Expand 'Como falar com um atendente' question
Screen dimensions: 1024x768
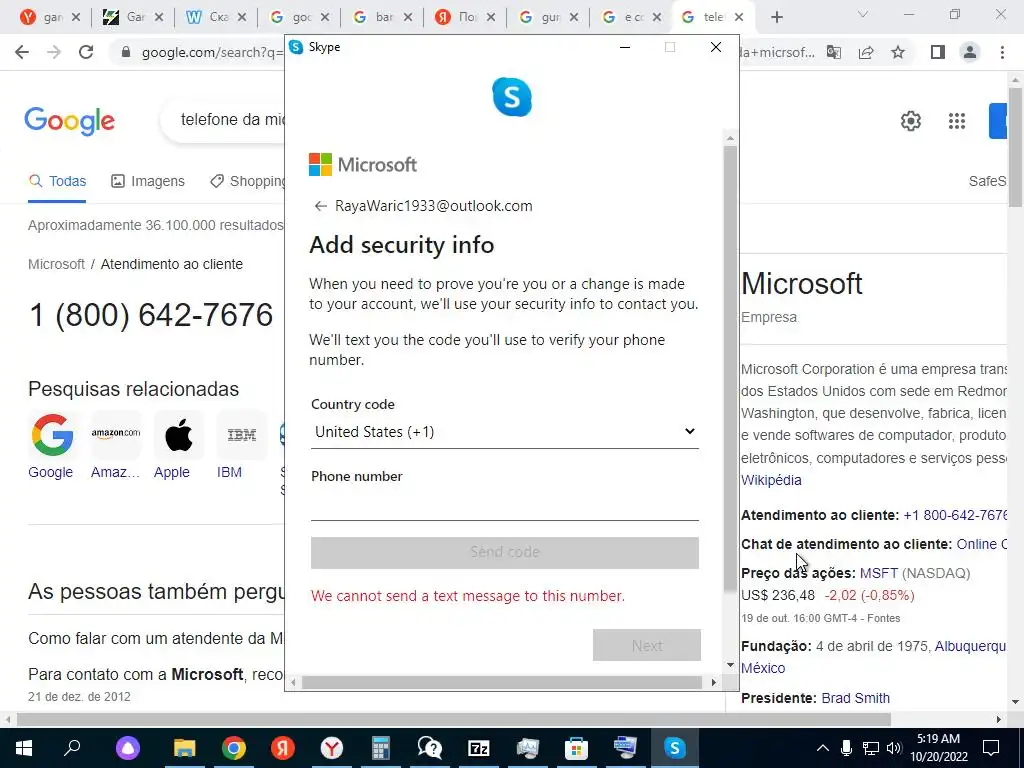coord(155,638)
